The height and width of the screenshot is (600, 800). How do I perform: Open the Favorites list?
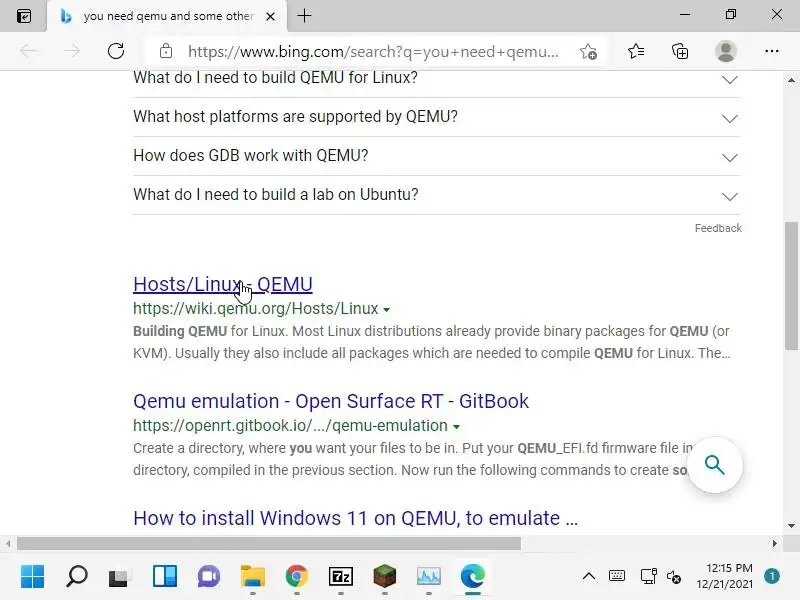point(636,51)
